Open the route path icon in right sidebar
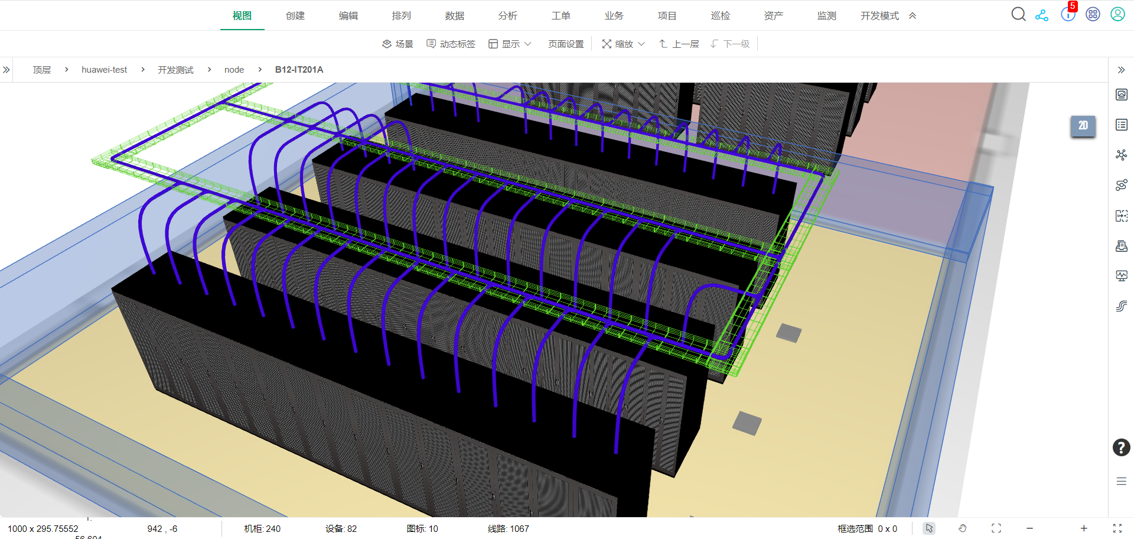Image resolution: width=1134 pixels, height=539 pixels. [x=1122, y=185]
